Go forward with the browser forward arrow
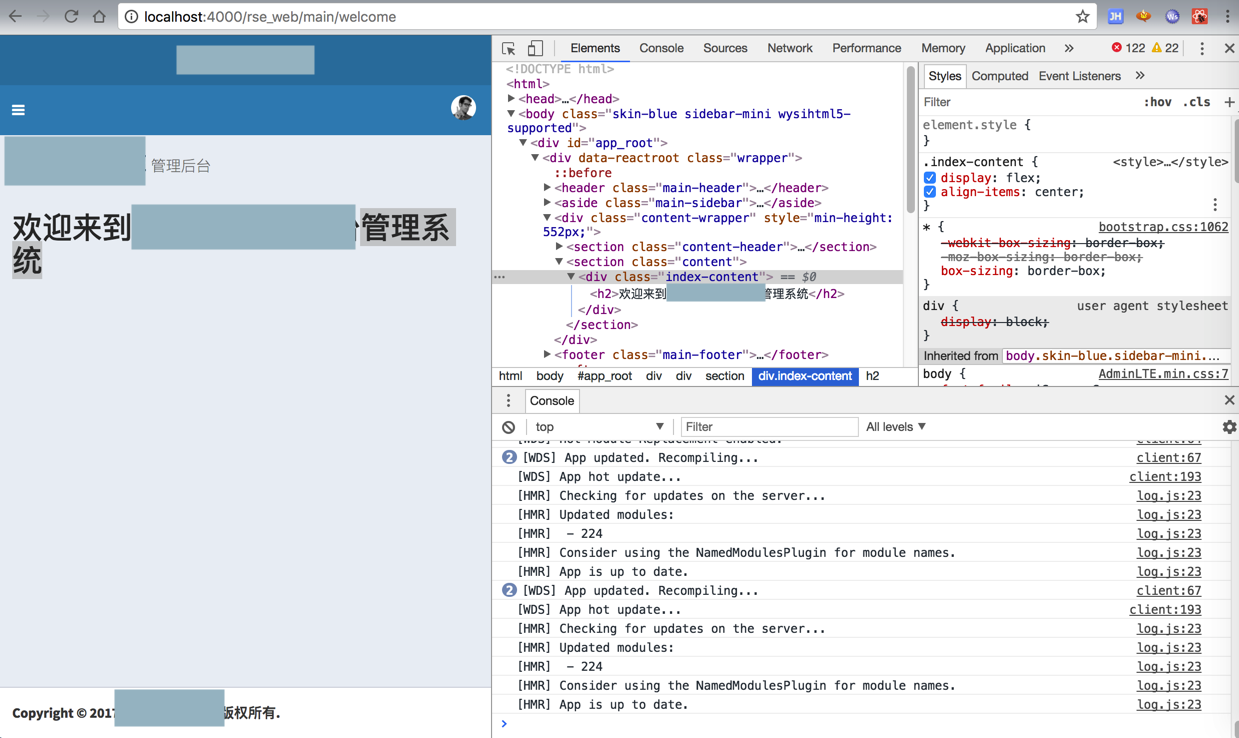This screenshot has height=738, width=1239. [43, 16]
